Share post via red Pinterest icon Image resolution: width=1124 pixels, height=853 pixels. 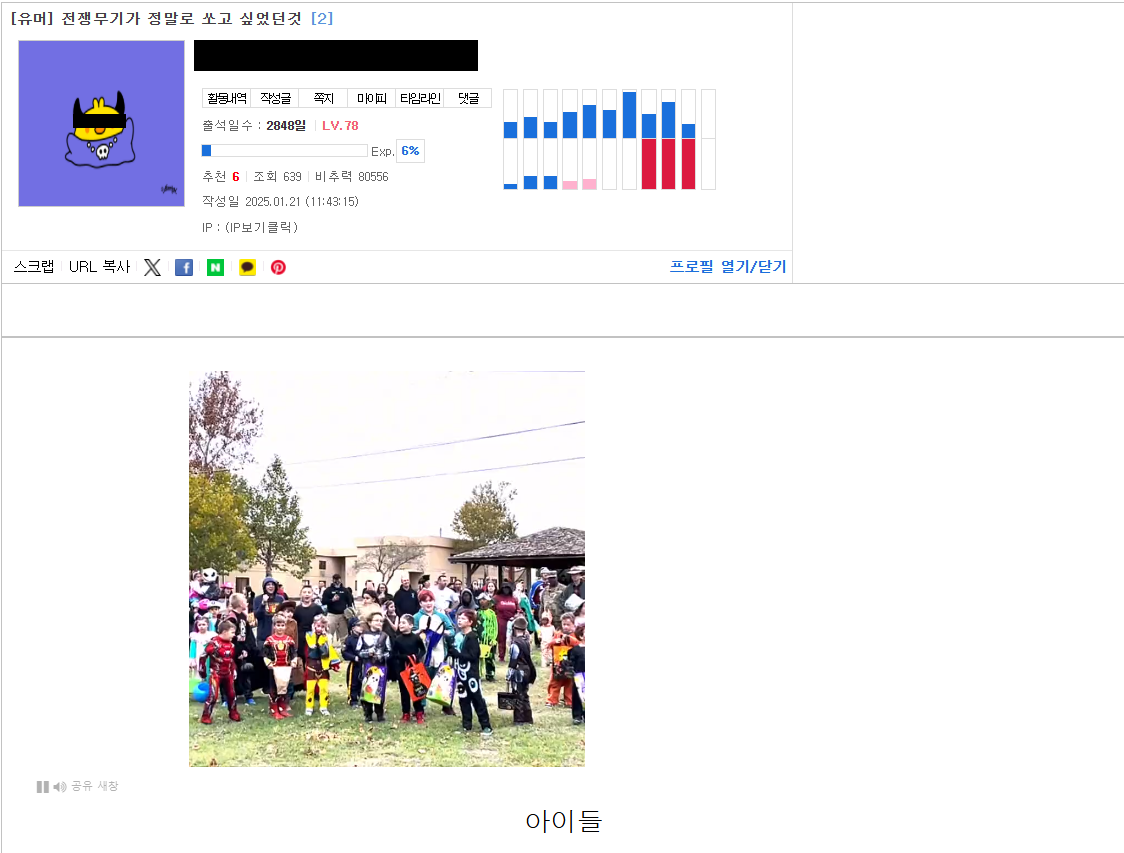click(278, 267)
